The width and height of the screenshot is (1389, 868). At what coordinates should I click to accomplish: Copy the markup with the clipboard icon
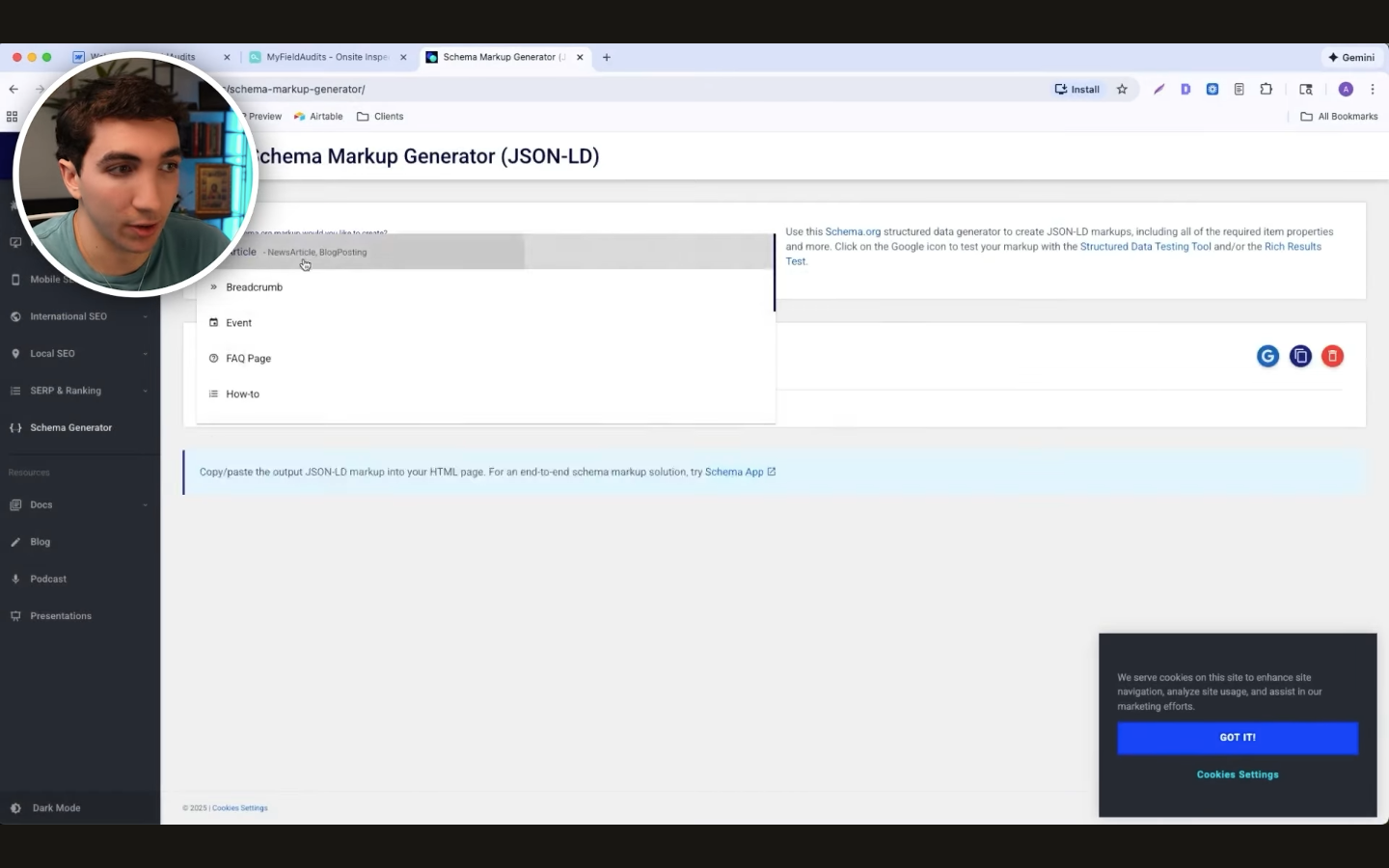tap(1300, 356)
